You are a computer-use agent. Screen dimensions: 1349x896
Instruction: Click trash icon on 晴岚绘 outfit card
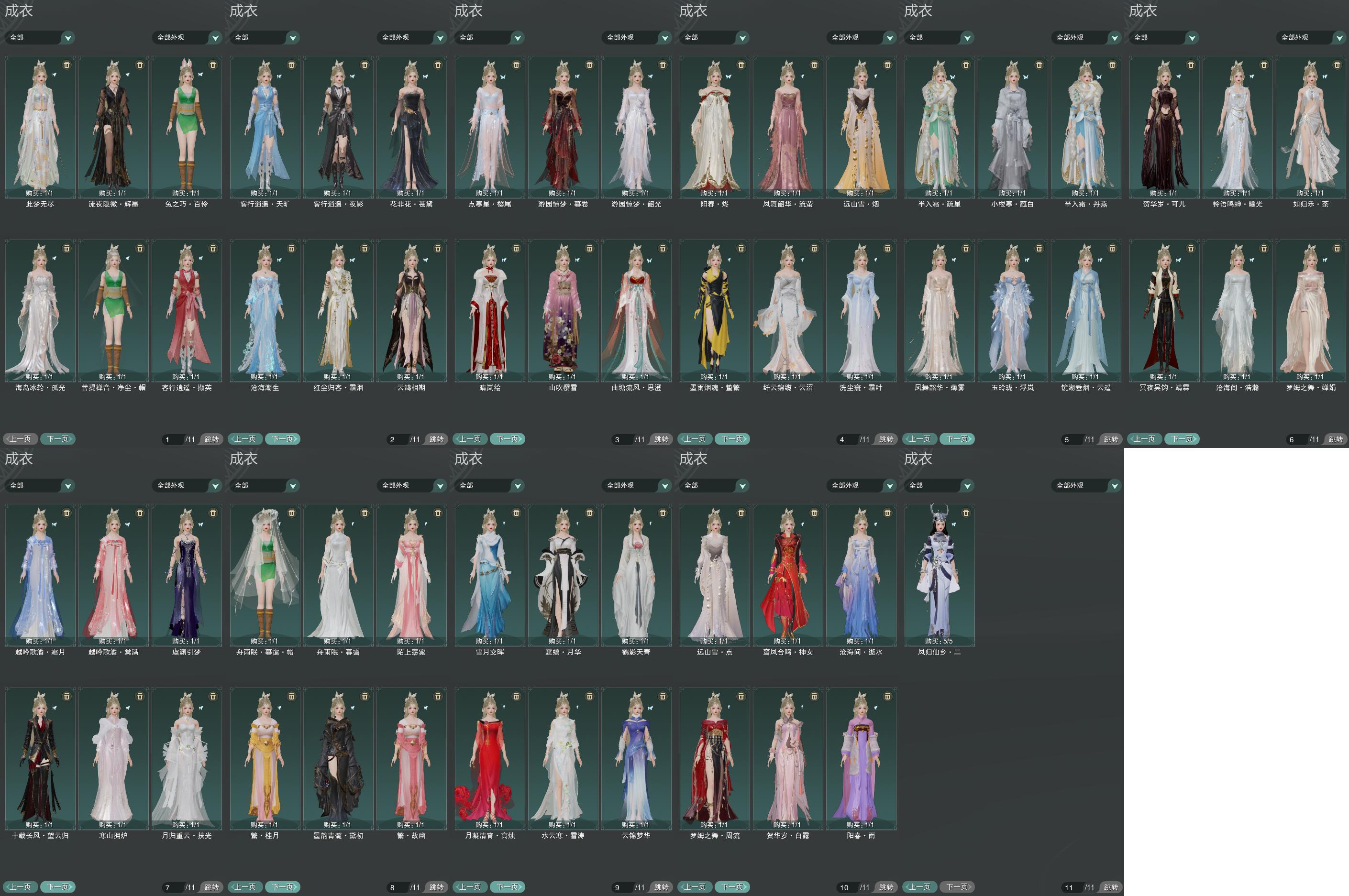coord(516,248)
